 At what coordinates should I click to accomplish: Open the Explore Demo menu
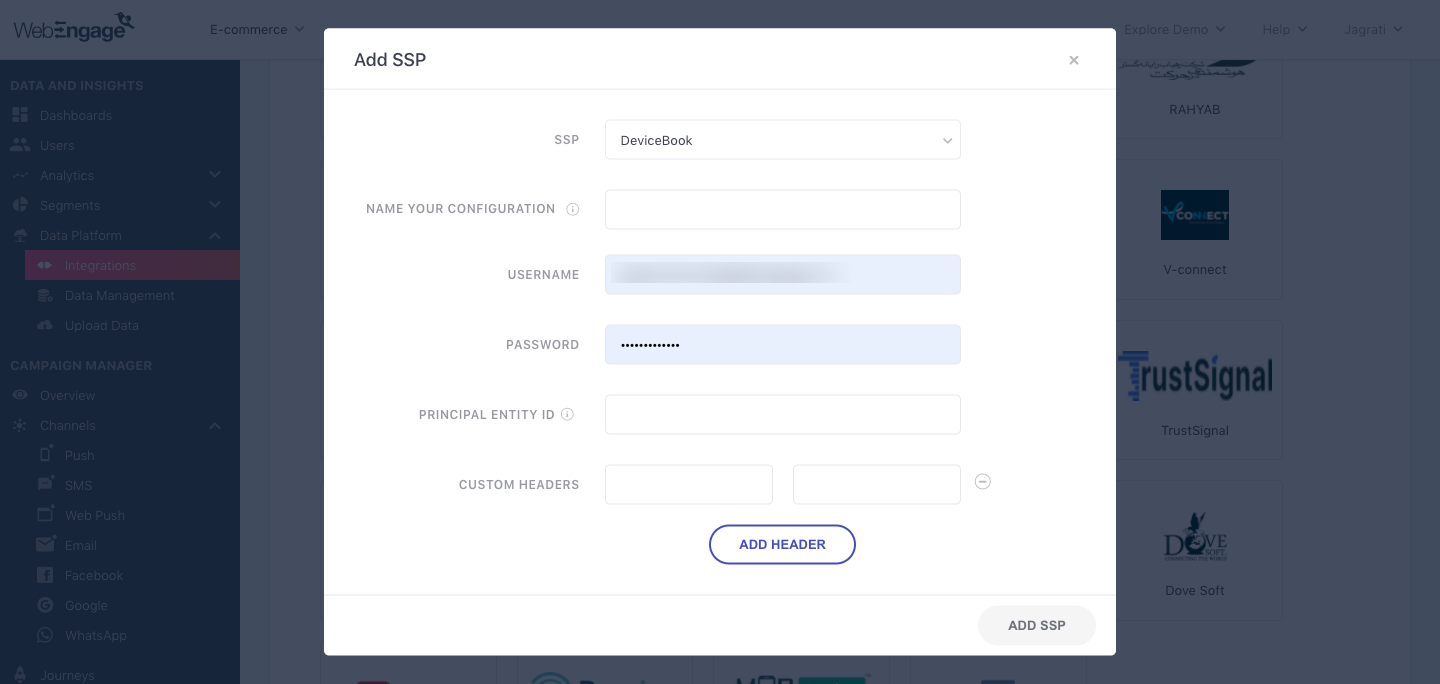pyautogui.click(x=1175, y=29)
